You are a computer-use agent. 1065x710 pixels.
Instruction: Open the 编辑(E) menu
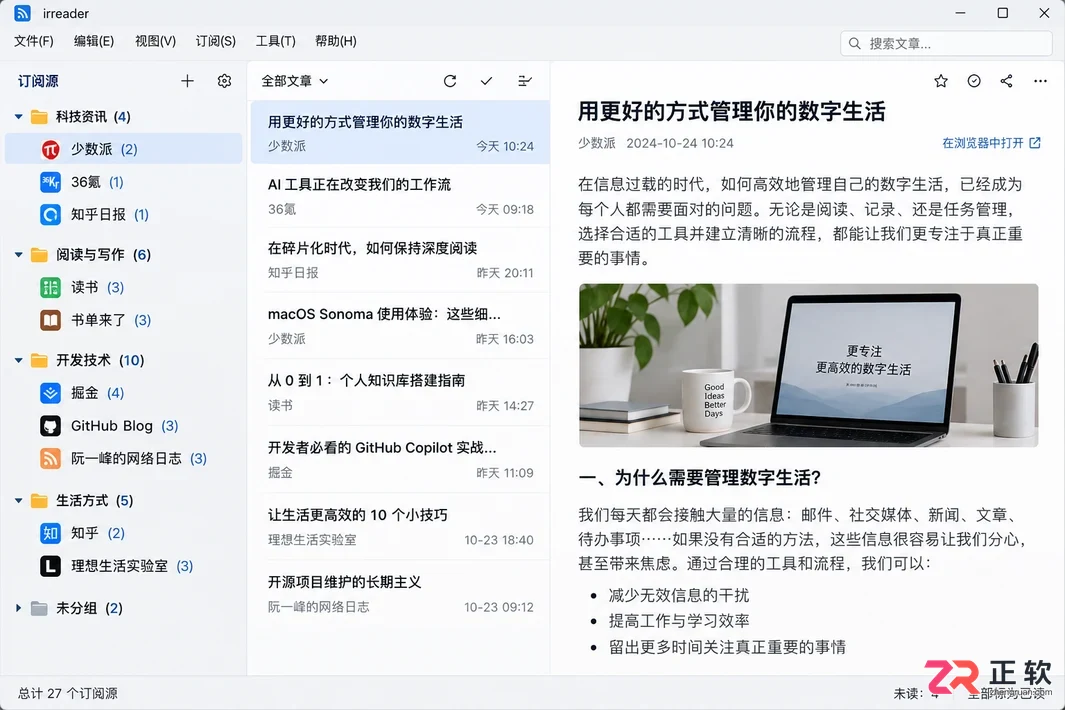pos(94,41)
